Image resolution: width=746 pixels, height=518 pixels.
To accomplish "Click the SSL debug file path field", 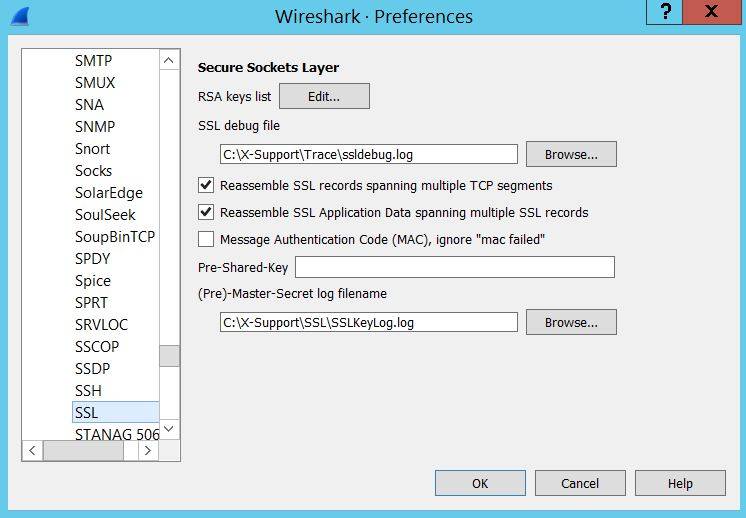I will coord(369,155).
